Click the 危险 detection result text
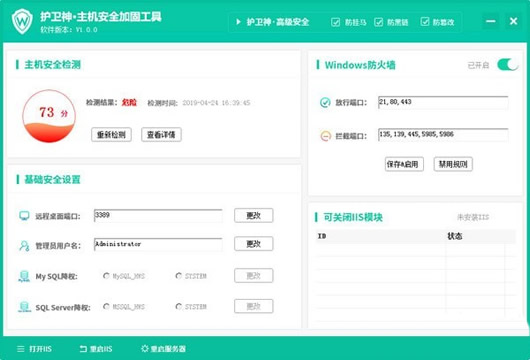Screen dimensions: 530x360 coord(129,102)
